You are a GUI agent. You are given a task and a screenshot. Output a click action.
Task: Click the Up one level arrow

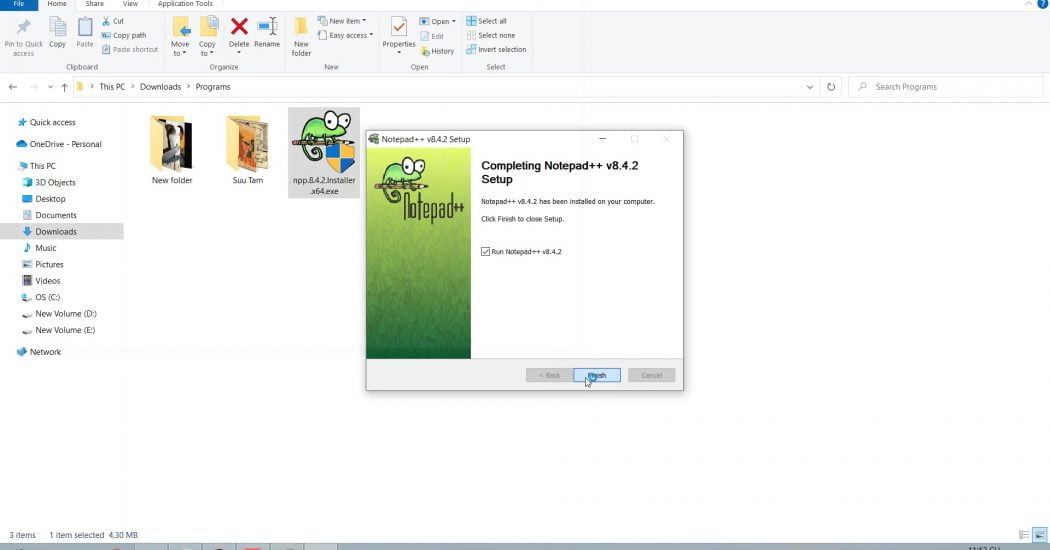64,87
